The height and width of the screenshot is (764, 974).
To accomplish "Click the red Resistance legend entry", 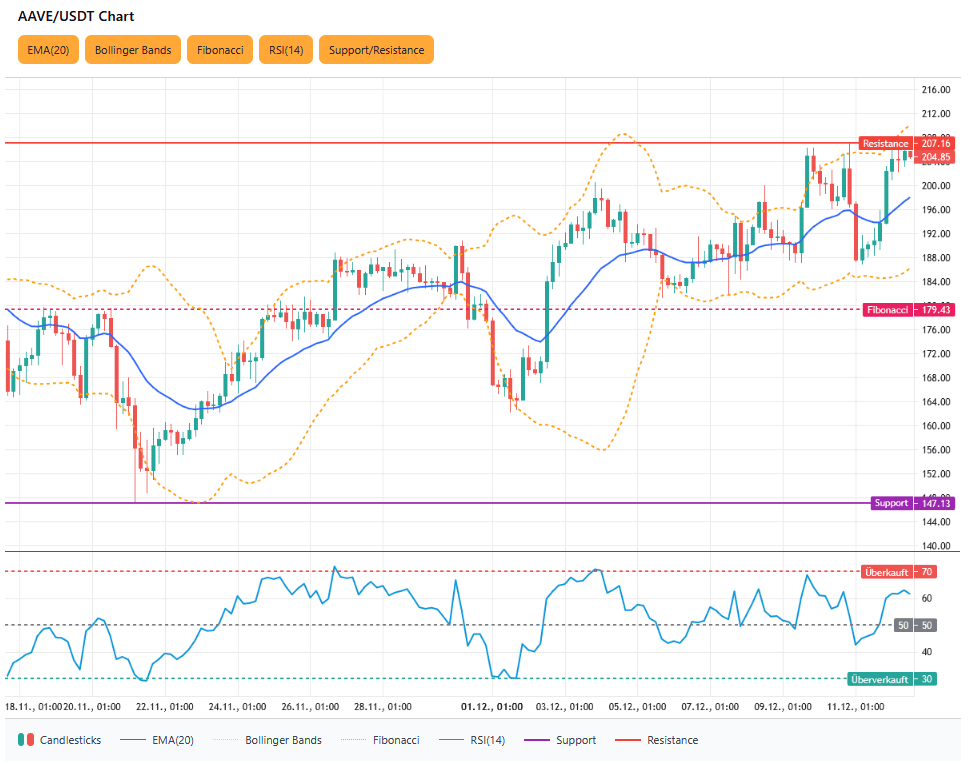I will point(655,740).
